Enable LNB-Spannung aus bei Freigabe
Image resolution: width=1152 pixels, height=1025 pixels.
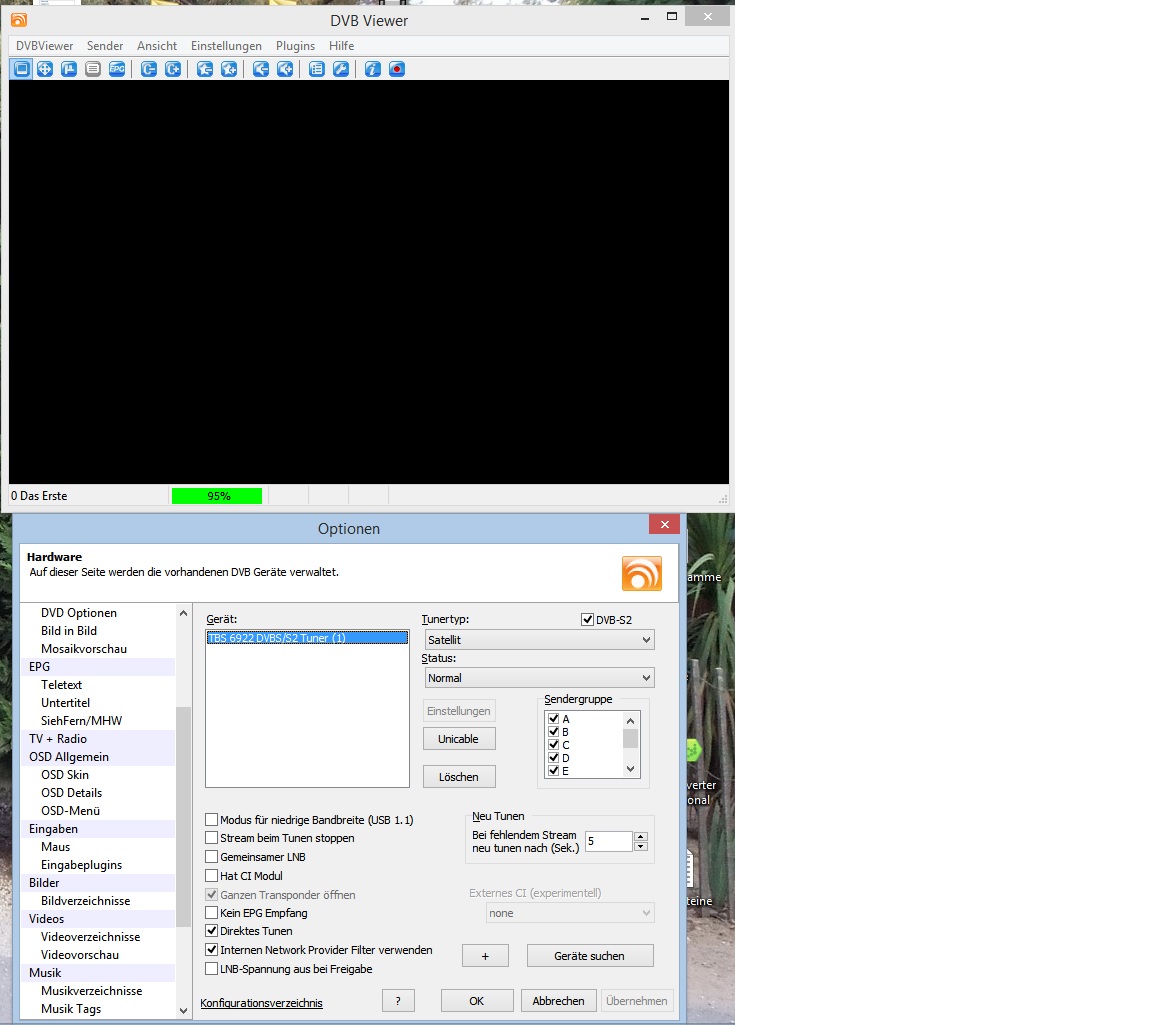tap(212, 969)
